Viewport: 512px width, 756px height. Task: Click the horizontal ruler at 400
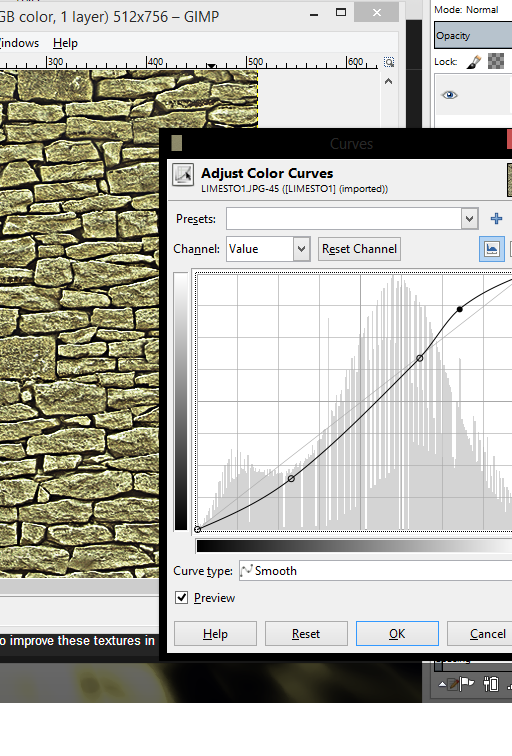(x=156, y=62)
